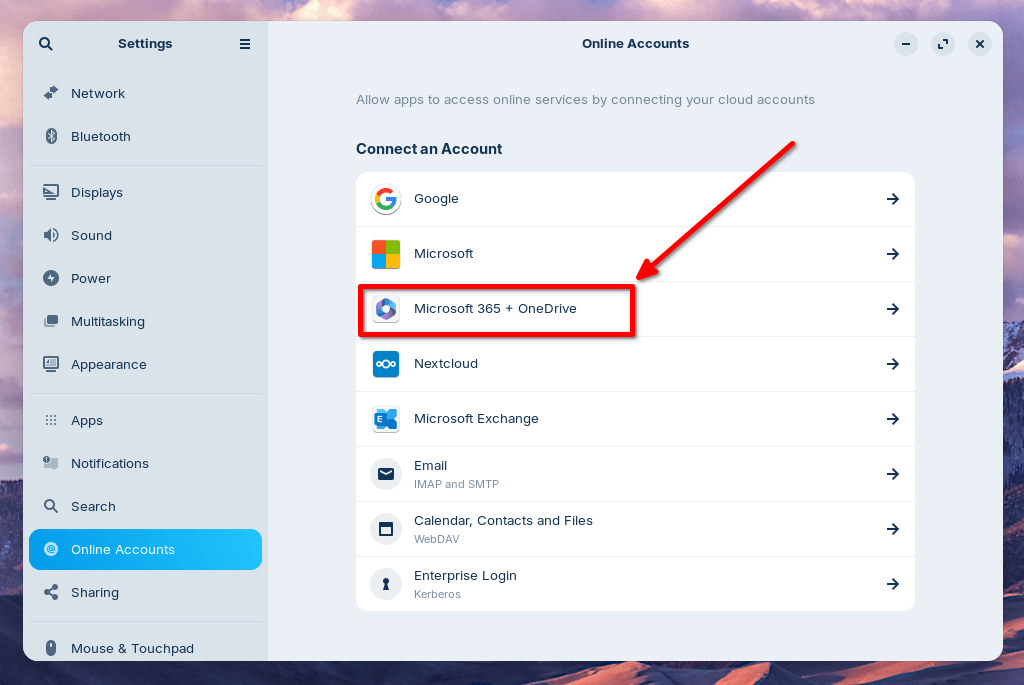This screenshot has width=1024, height=685.
Task: Click the Bluetooth sidebar icon
Action: [51, 136]
